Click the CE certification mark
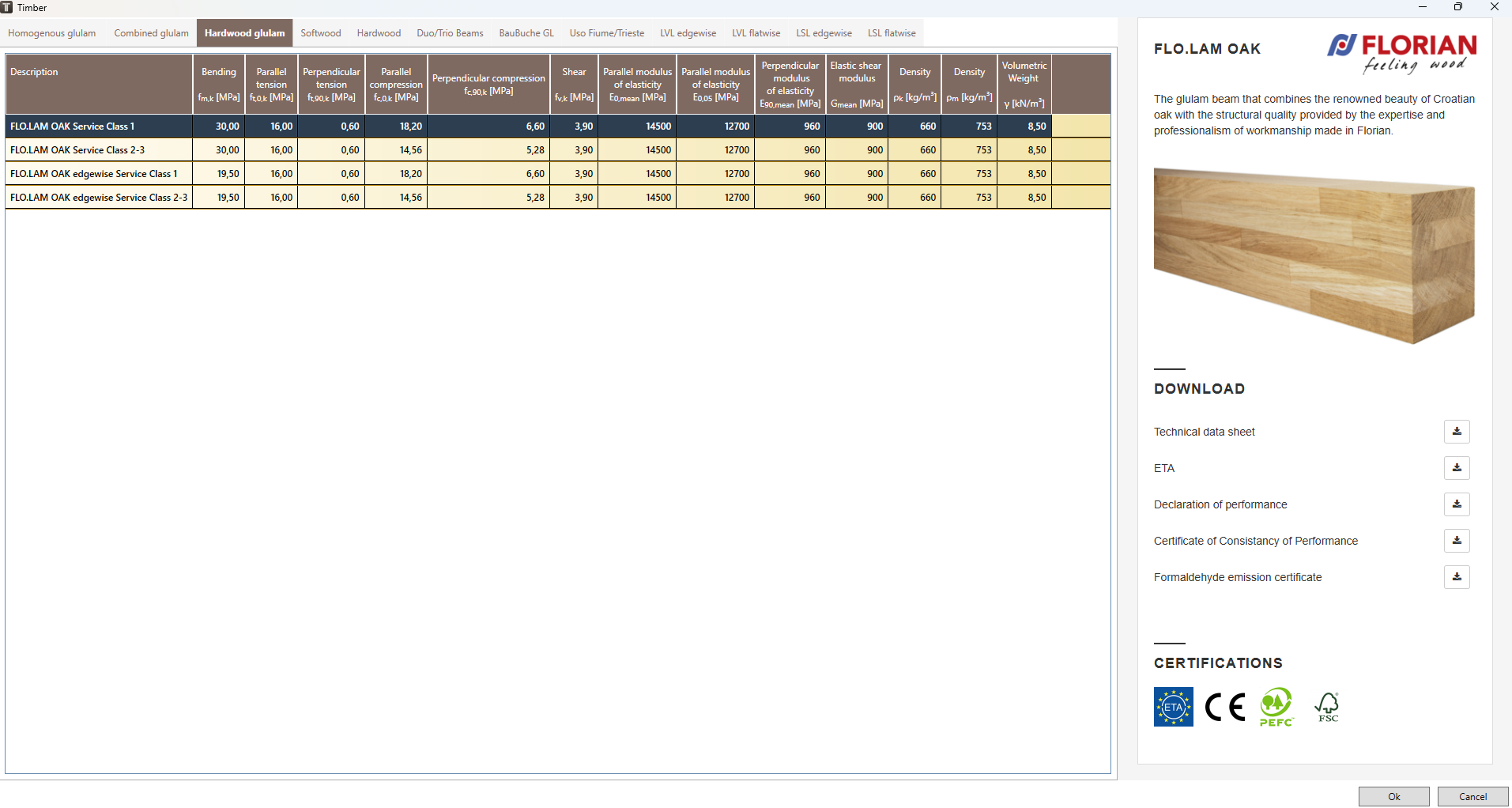 [1225, 707]
